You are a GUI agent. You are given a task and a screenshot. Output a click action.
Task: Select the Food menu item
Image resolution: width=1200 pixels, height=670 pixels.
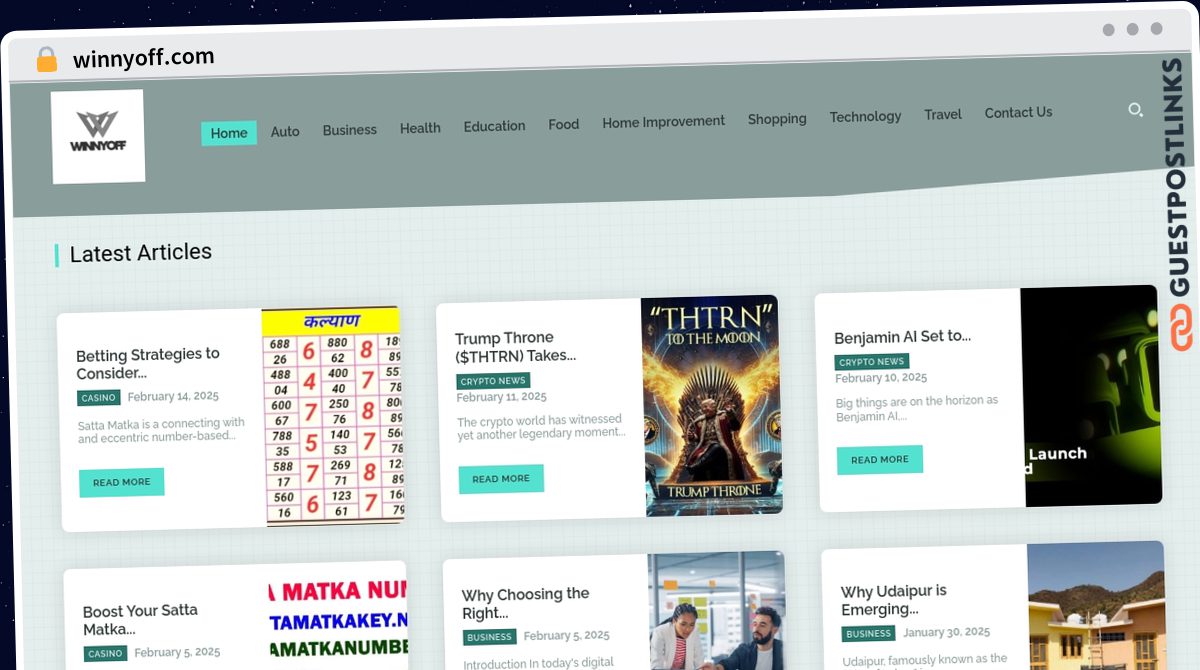pos(564,124)
